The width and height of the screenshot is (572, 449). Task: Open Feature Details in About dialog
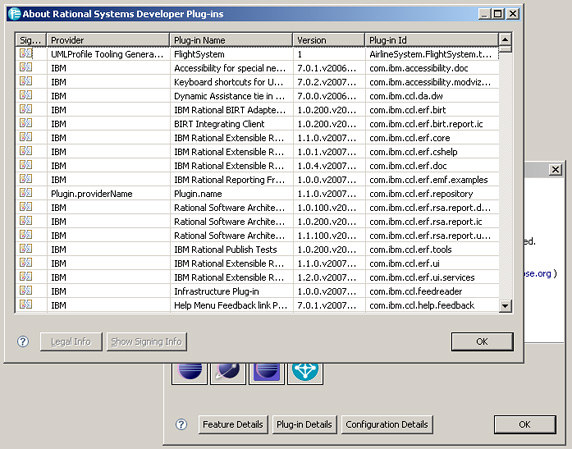[x=233, y=425]
